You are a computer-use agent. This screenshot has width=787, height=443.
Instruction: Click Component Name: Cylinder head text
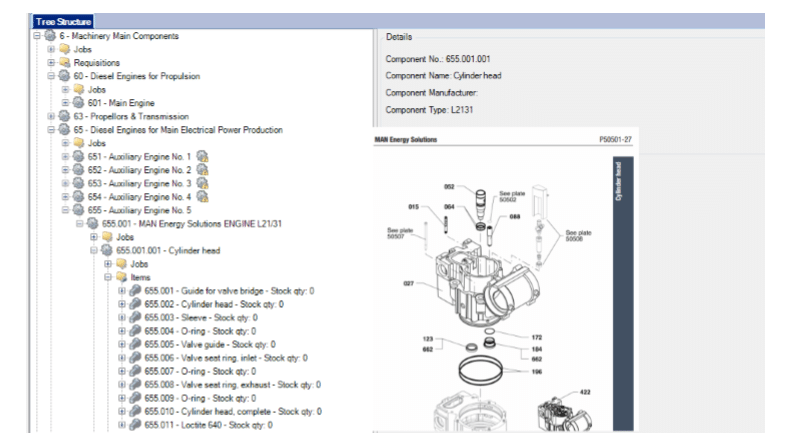pos(443,76)
